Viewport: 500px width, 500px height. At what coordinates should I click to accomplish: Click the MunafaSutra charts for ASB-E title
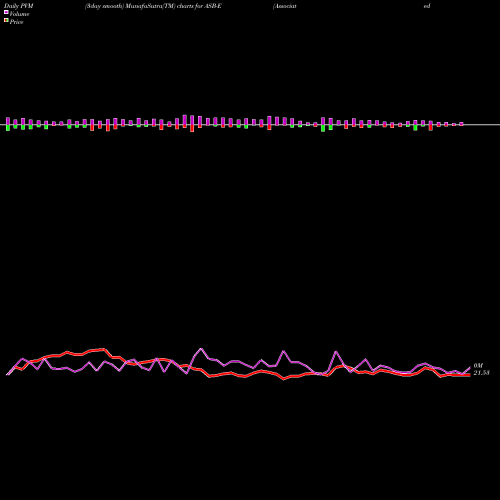coord(153,6)
